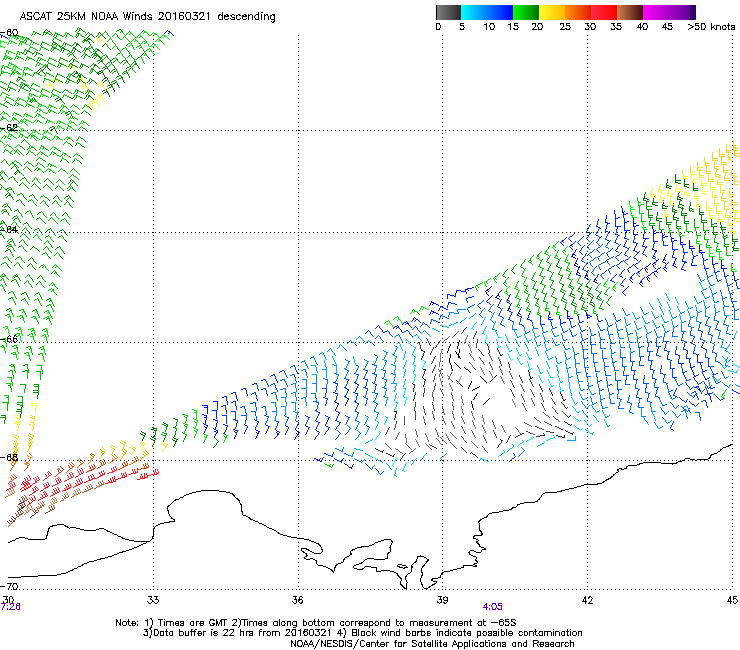Click the '-70' latitude axis label
The width and height of the screenshot is (740, 650).
point(10,586)
